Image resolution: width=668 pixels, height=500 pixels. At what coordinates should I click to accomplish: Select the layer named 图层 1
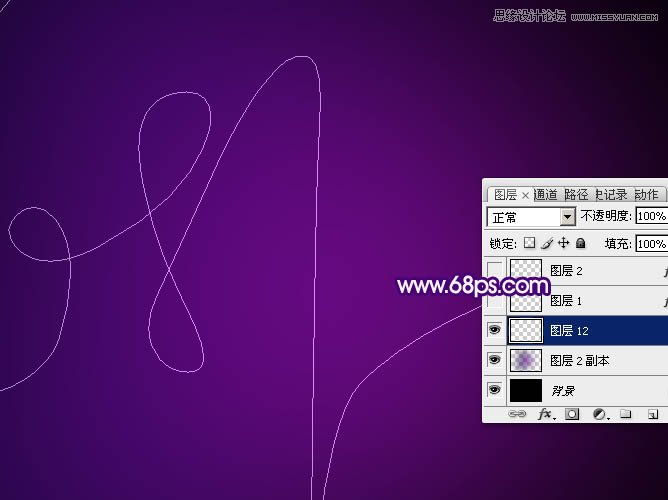pos(566,301)
